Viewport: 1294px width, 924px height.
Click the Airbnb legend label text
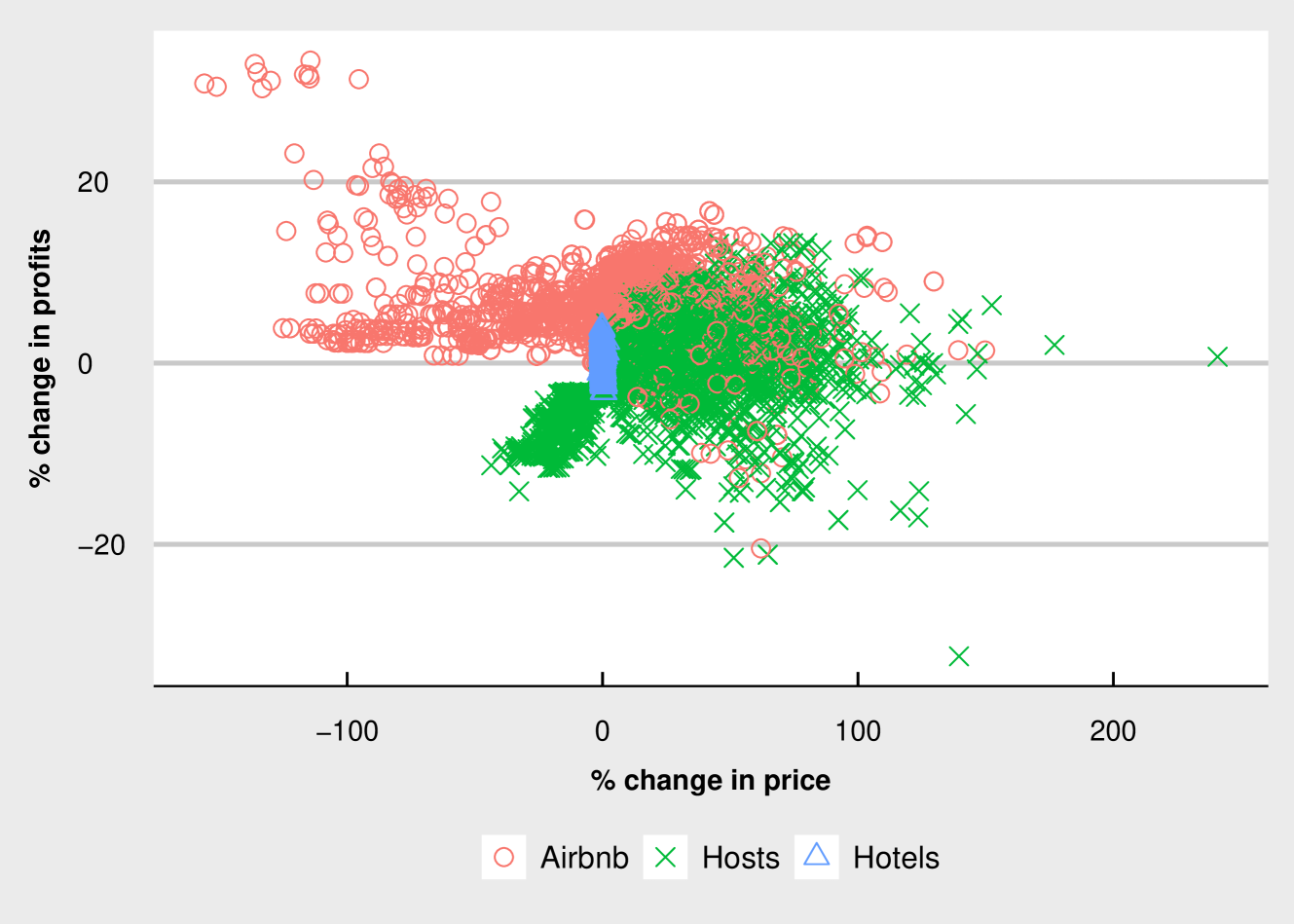click(x=584, y=858)
